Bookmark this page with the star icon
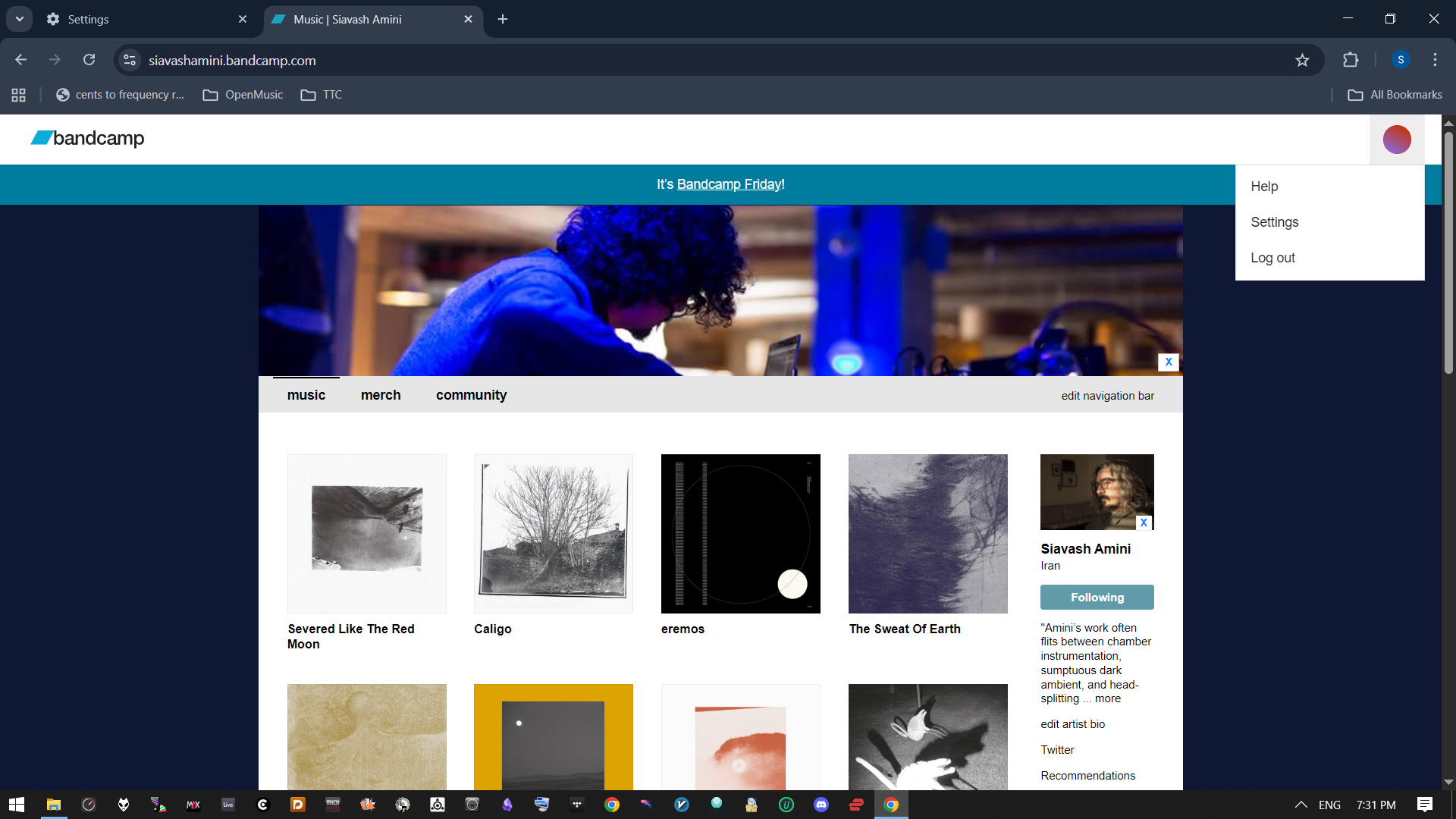The width and height of the screenshot is (1456, 819). click(1302, 60)
